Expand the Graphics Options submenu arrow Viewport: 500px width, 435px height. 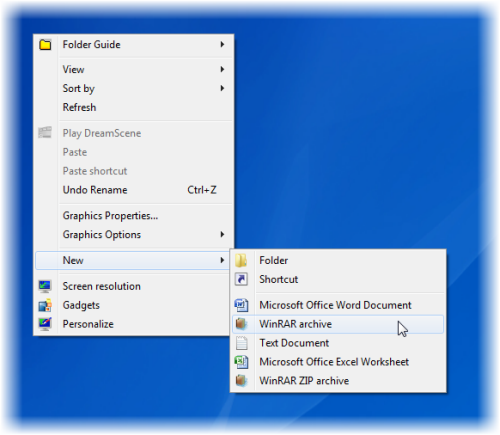tap(222, 235)
